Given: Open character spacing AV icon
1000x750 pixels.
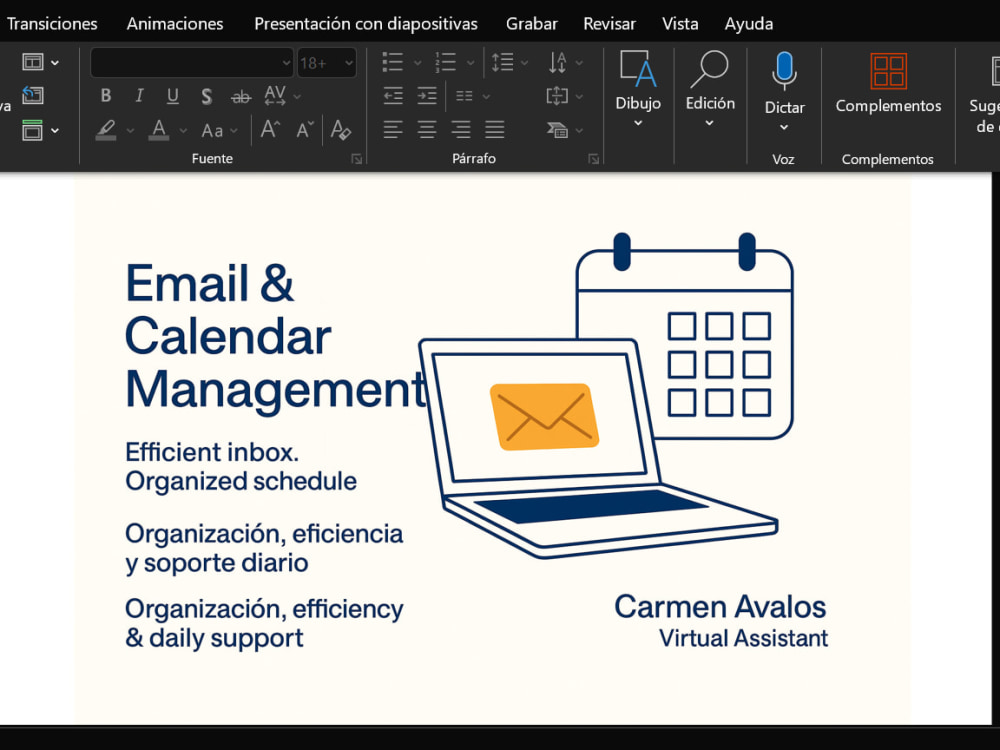Looking at the screenshot, I should click(275, 96).
